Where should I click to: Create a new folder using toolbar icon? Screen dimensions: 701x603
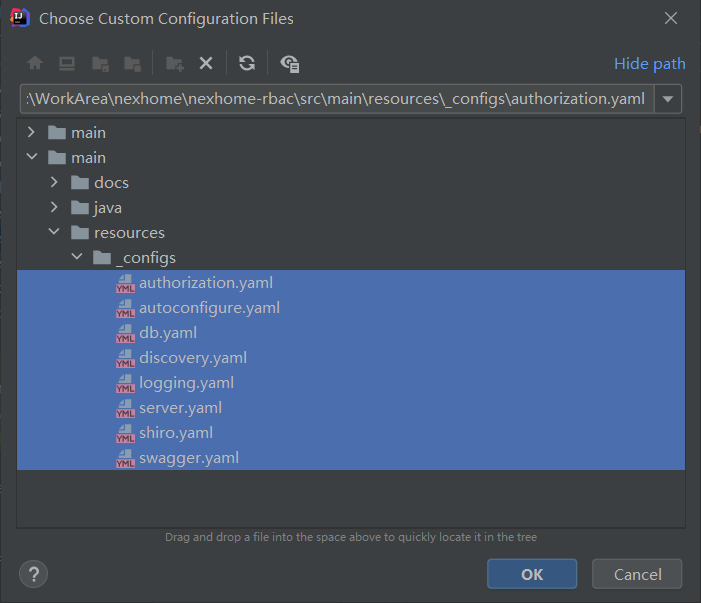(x=174, y=64)
